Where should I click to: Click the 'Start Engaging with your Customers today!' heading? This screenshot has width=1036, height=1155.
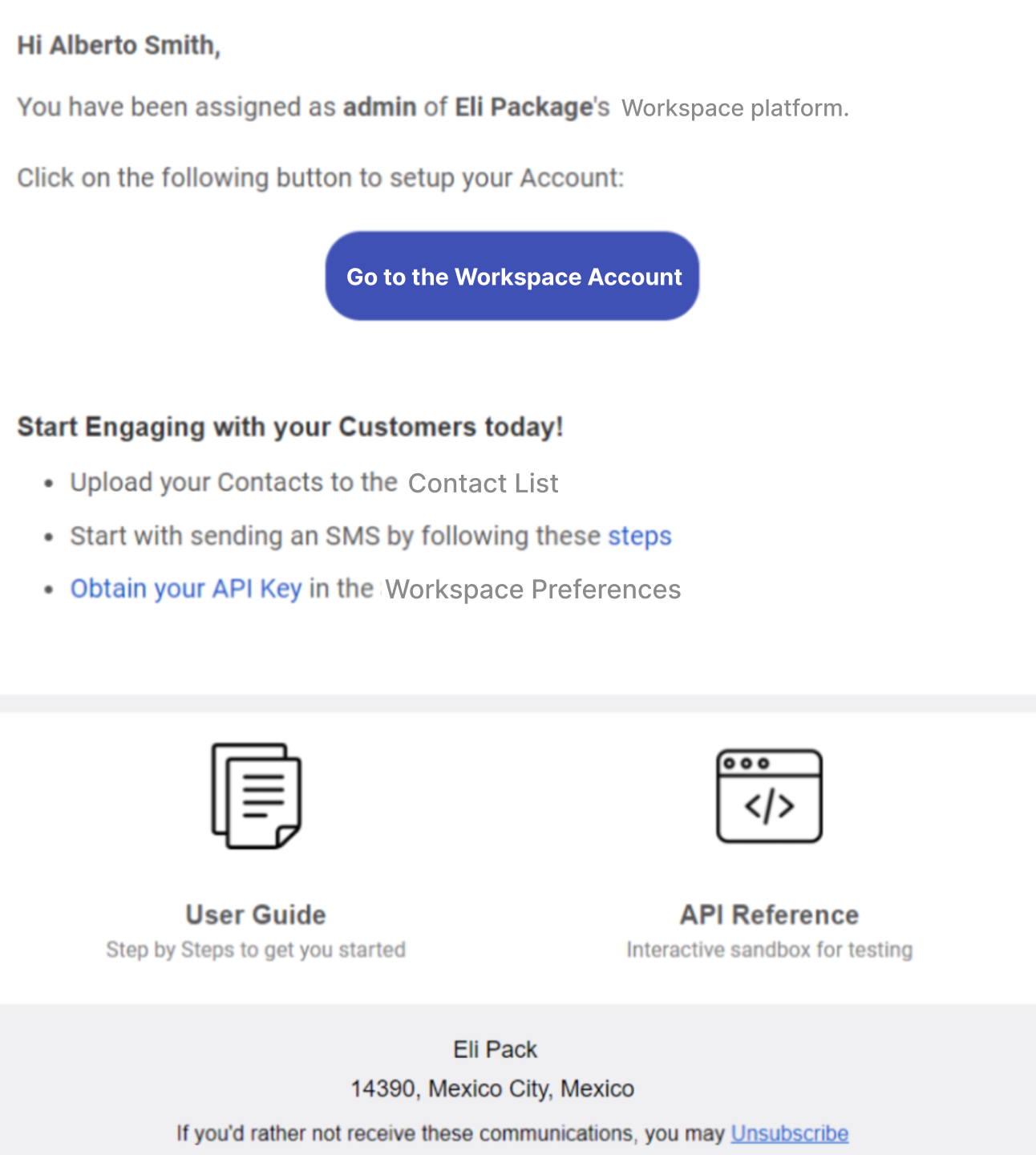pos(290,427)
